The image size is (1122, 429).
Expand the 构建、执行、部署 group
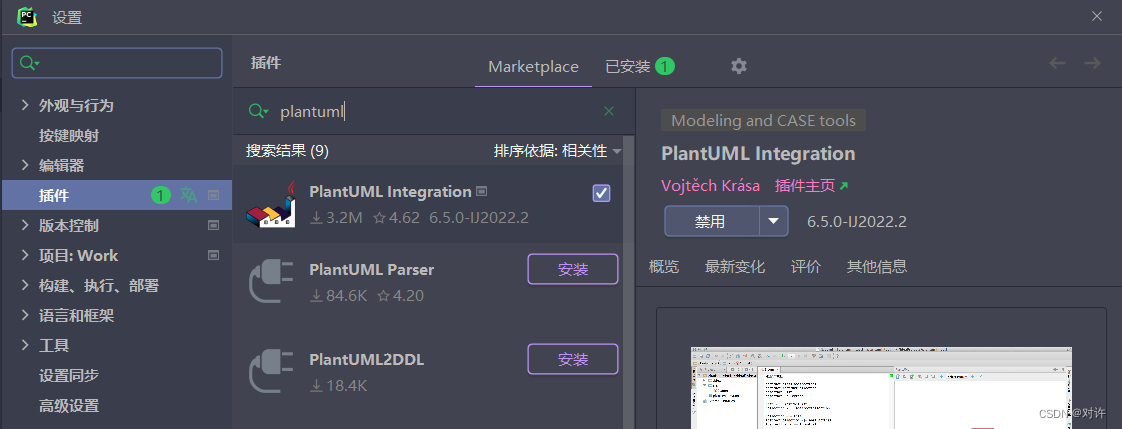click(25, 285)
